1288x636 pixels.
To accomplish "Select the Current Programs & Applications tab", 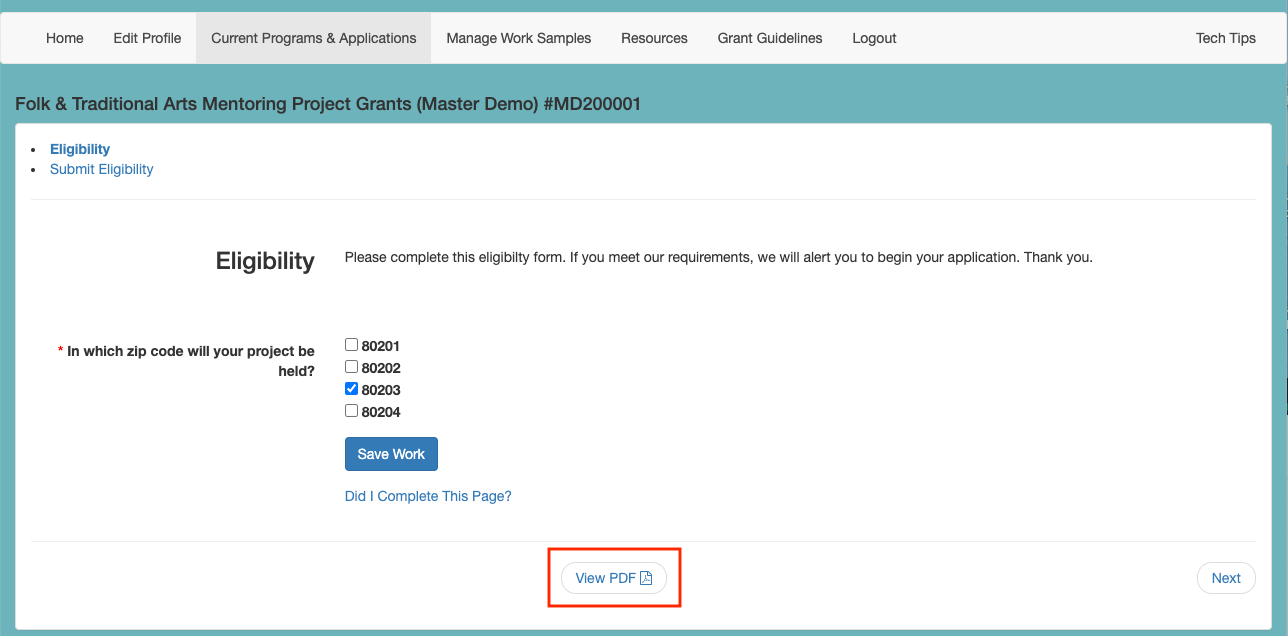I will [313, 37].
